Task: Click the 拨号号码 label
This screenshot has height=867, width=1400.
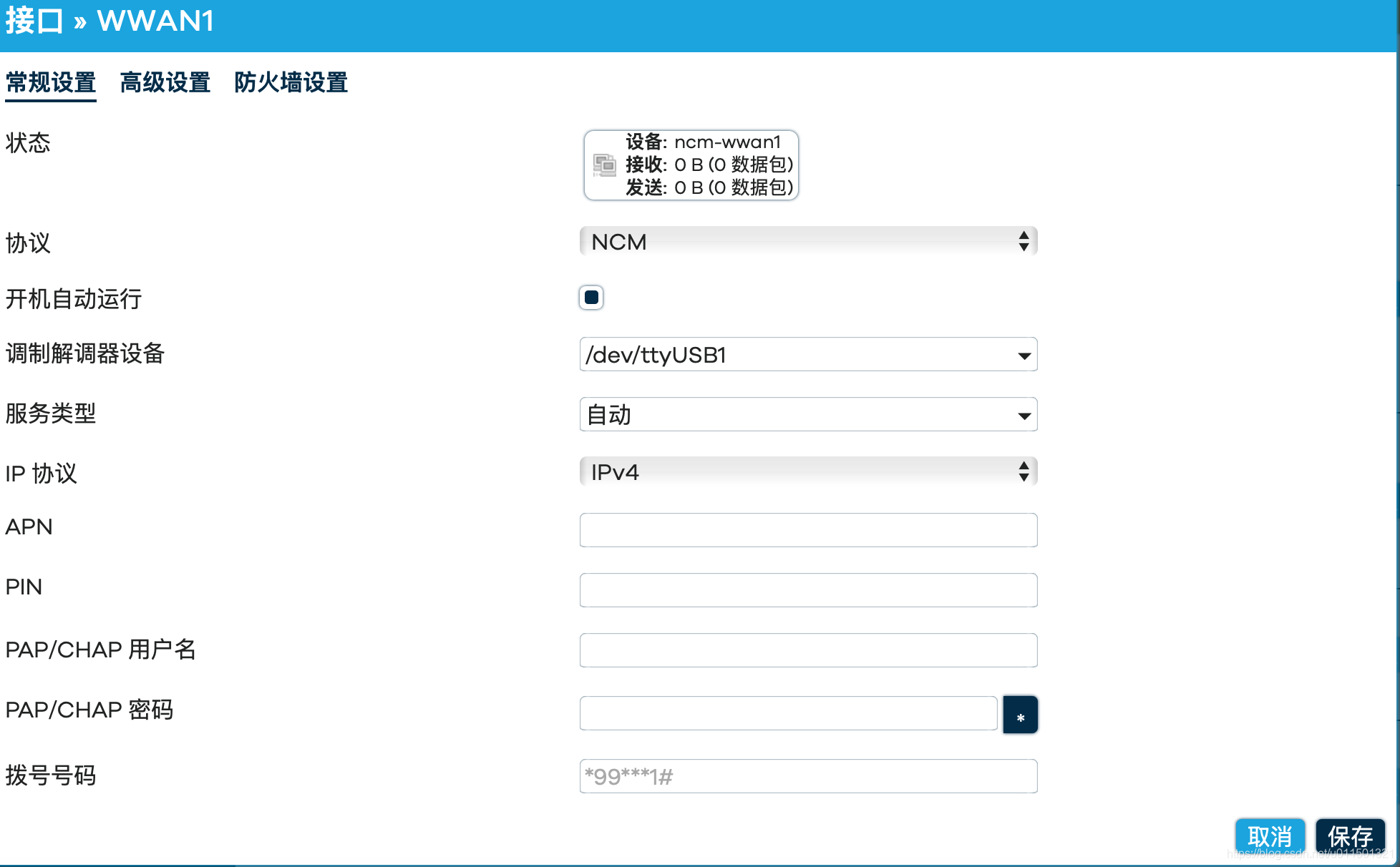Action: click(x=51, y=775)
